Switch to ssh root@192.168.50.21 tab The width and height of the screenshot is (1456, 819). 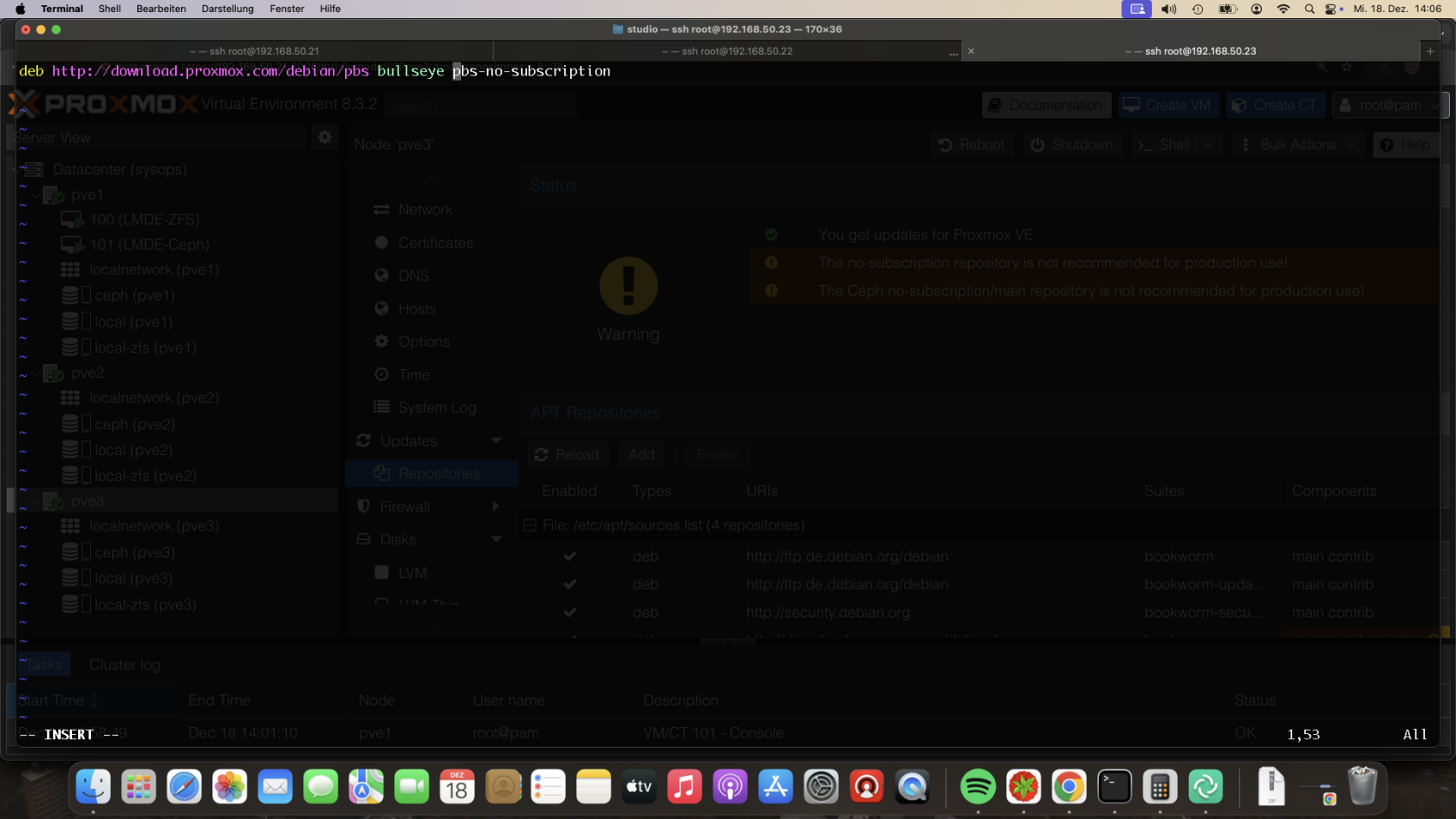pyautogui.click(x=254, y=51)
